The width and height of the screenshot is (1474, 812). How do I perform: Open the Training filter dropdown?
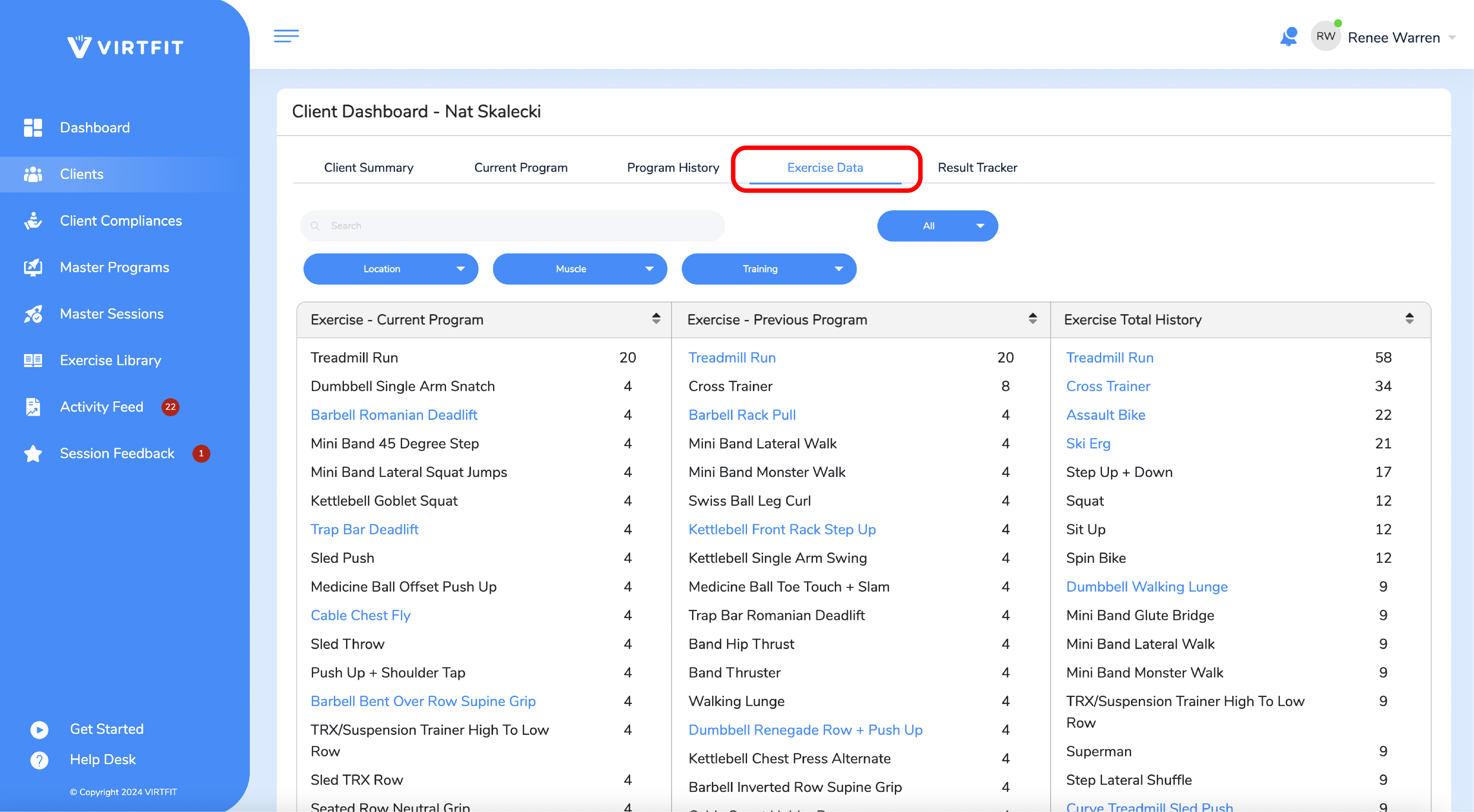[x=768, y=269]
